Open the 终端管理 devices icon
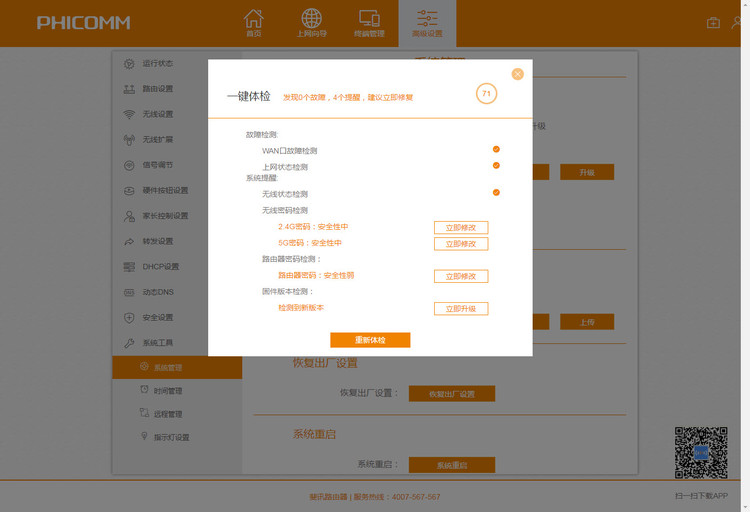This screenshot has width=750, height=512. click(x=369, y=18)
